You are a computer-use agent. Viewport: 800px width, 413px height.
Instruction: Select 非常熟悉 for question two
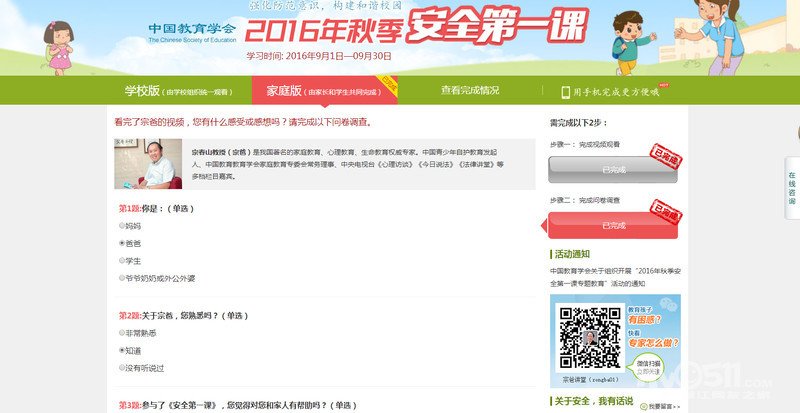click(122, 333)
